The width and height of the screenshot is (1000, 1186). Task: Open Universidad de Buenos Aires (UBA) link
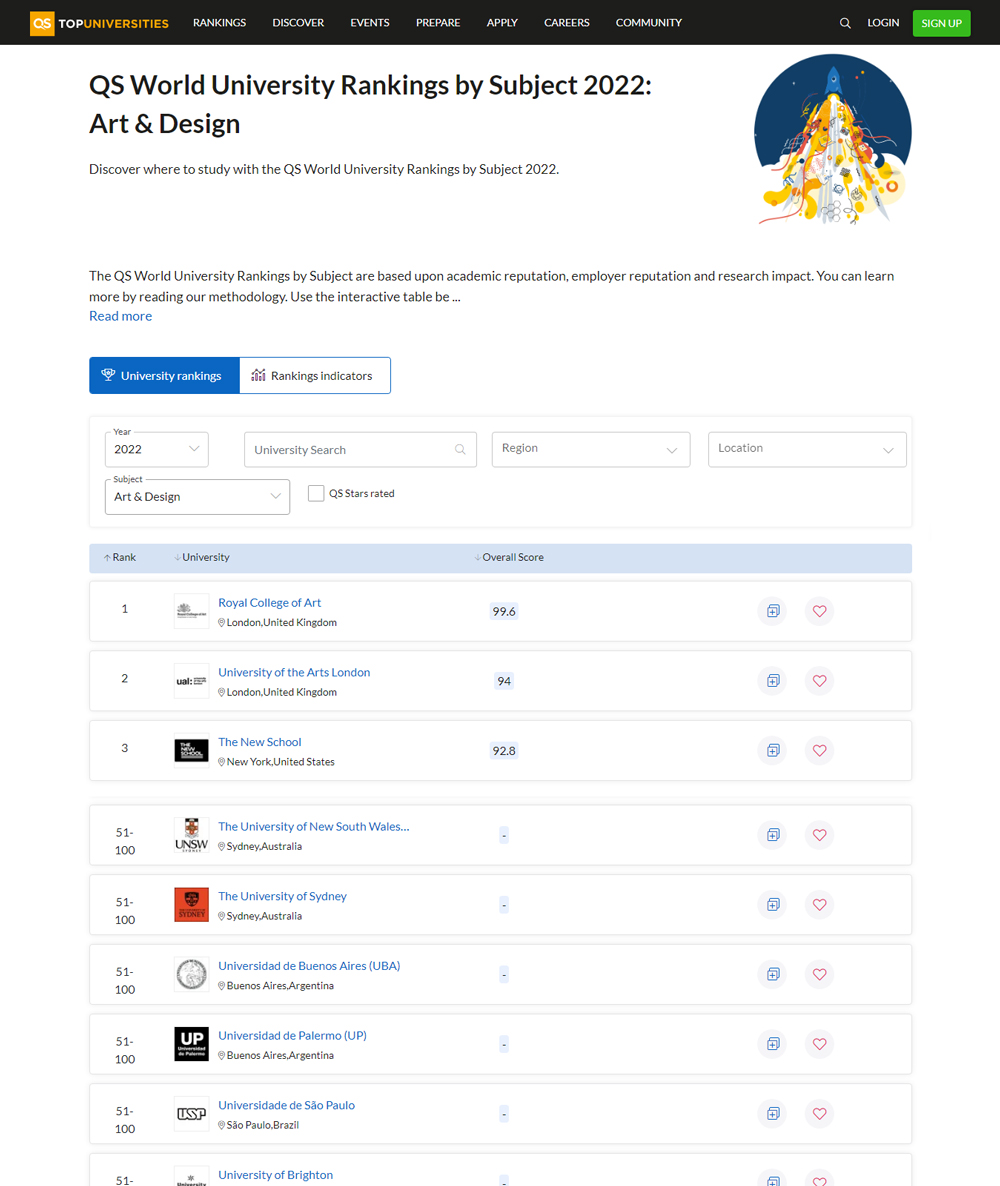pyautogui.click(x=309, y=966)
